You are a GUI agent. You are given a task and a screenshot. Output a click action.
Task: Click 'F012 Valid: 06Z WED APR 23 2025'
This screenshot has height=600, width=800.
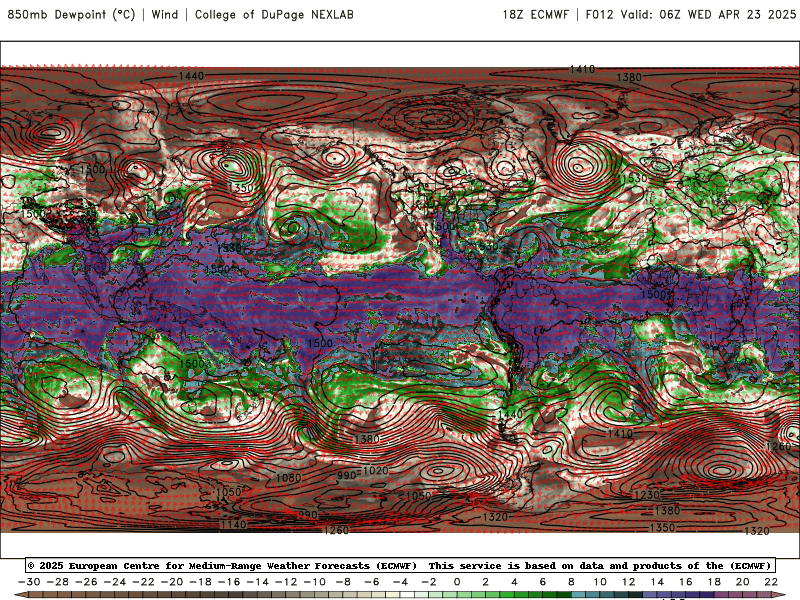[x=690, y=14]
